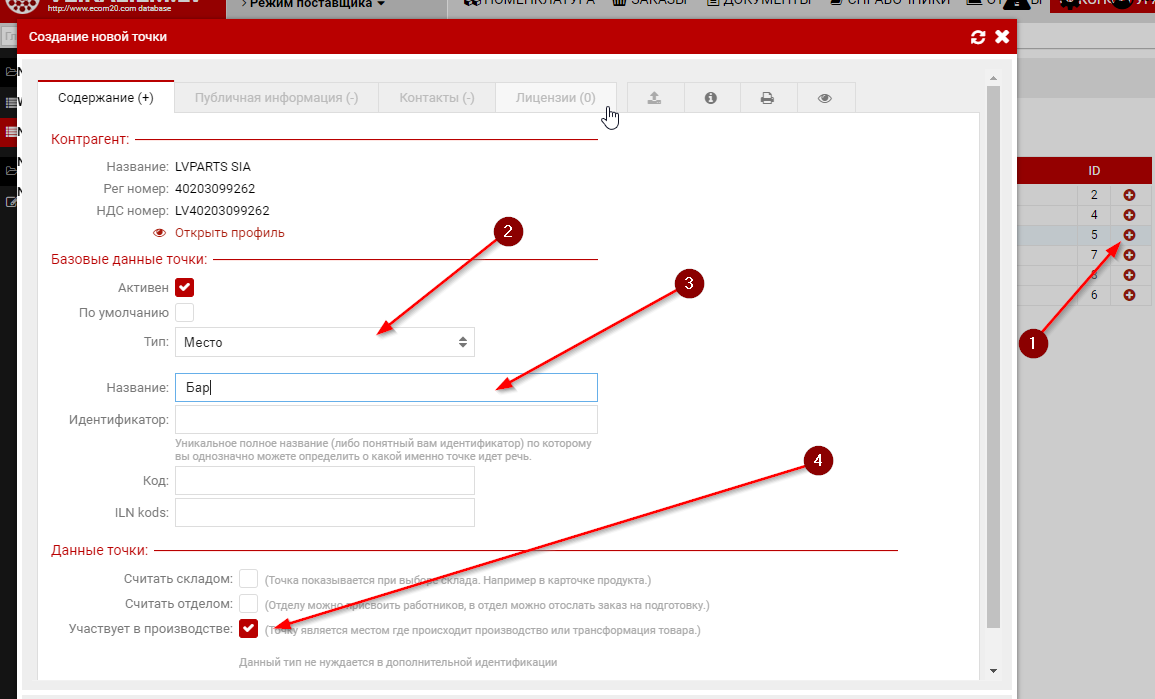Click the eye preview icon in tab strip

pyautogui.click(x=825, y=98)
